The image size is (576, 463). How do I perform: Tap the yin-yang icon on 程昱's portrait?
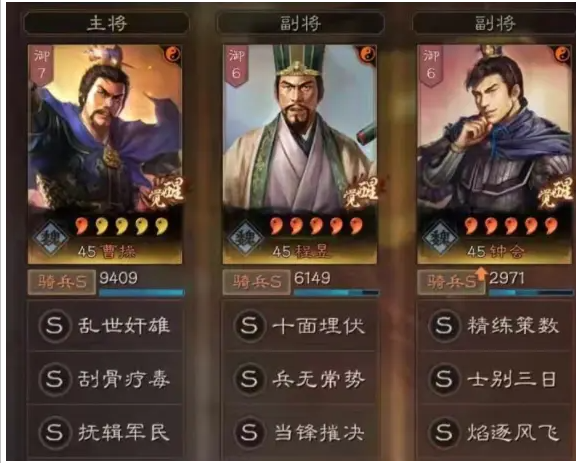click(x=367, y=54)
